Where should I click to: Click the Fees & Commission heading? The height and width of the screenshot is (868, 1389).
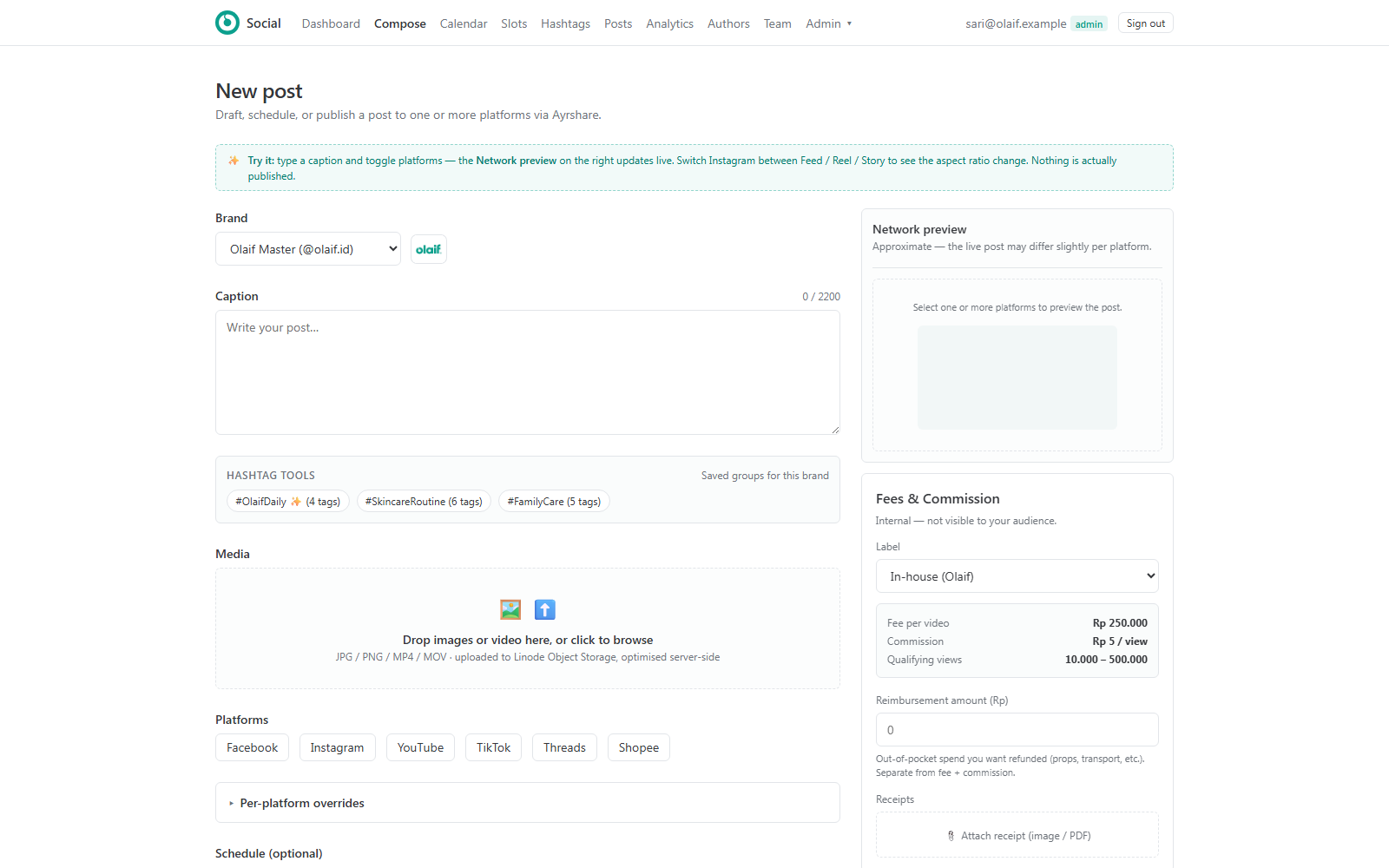[938, 499]
